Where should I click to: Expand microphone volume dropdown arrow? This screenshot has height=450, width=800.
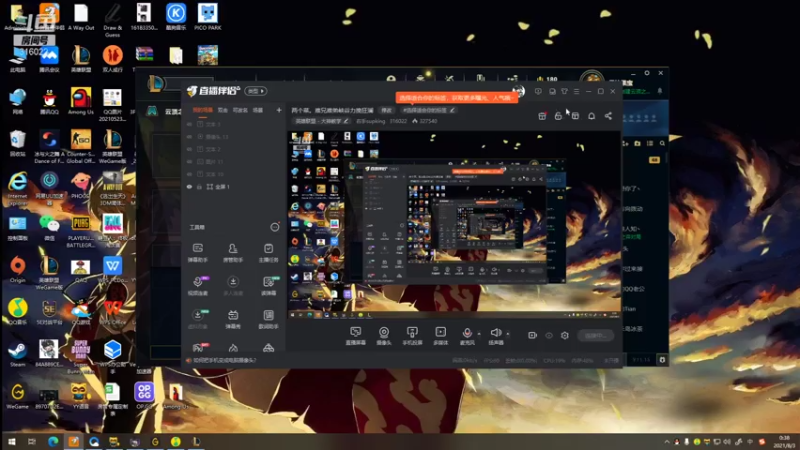(479, 333)
